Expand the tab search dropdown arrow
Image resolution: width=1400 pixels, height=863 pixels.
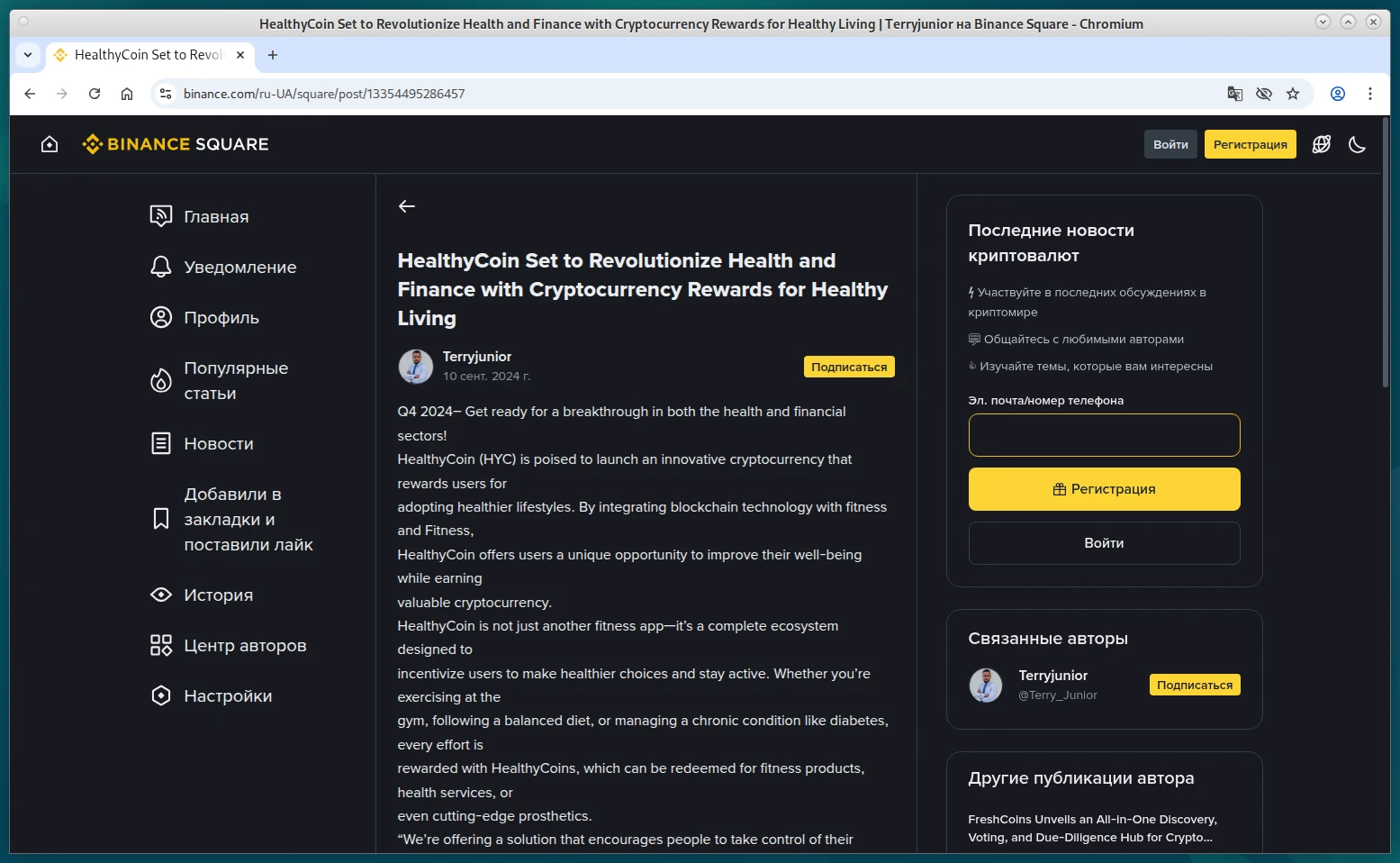point(28,55)
